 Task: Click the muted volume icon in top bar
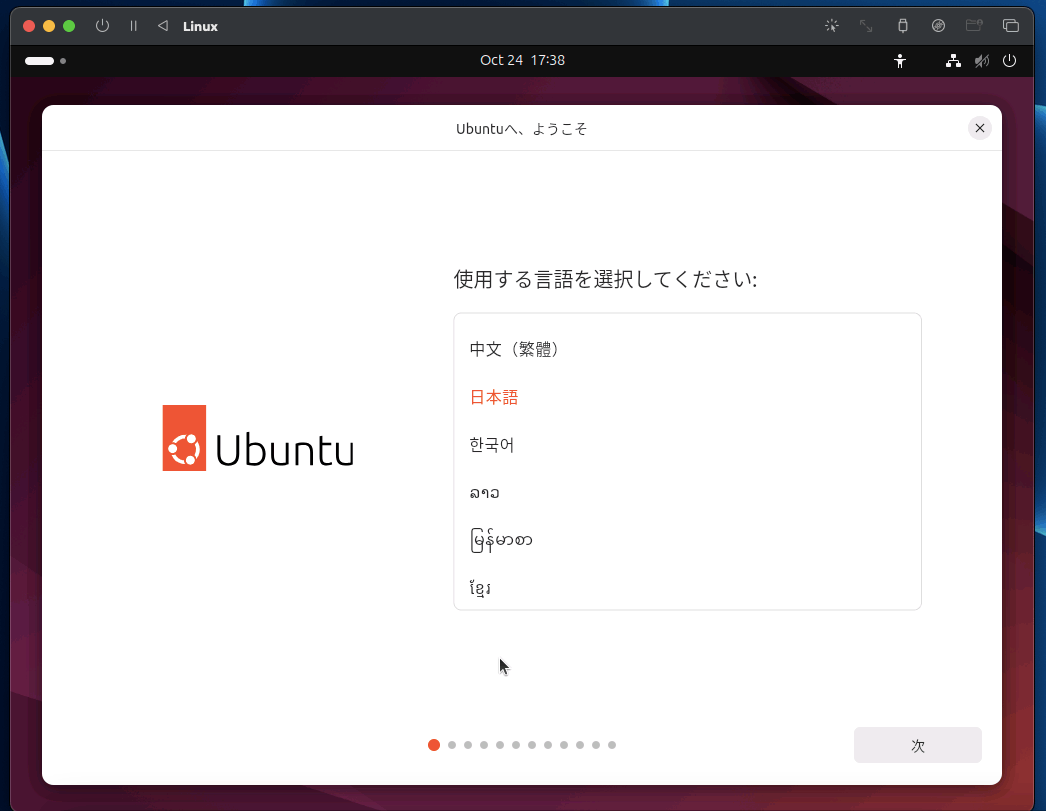[981, 61]
